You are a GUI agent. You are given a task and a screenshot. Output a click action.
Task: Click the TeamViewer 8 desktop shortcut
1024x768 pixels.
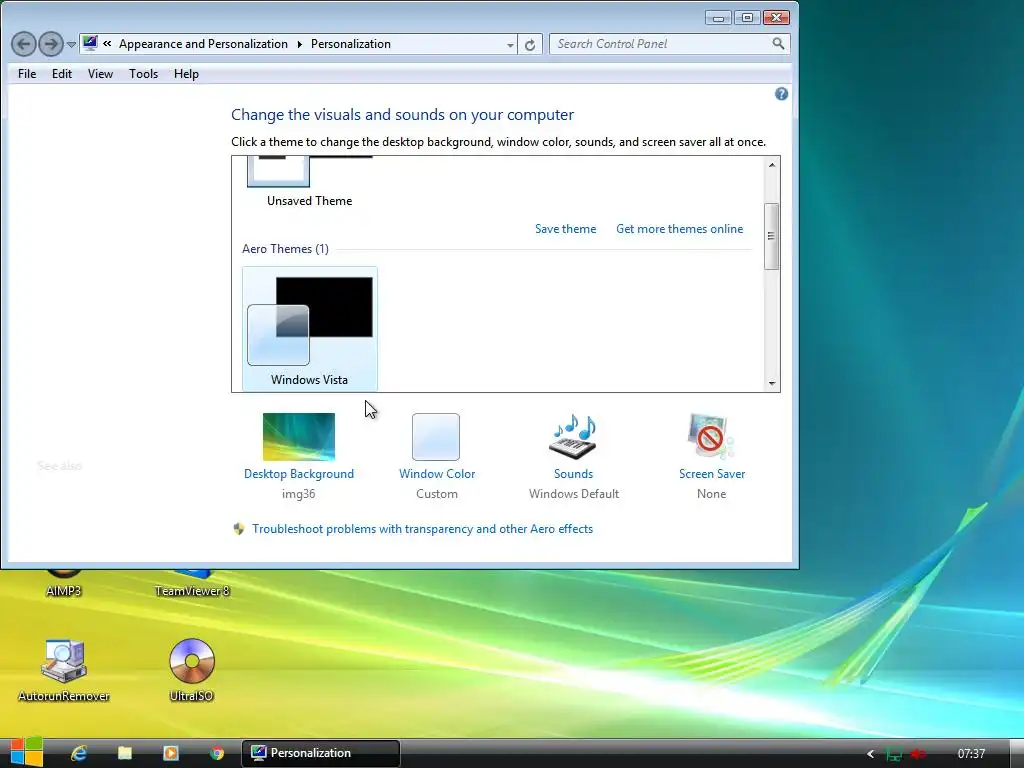point(192,584)
